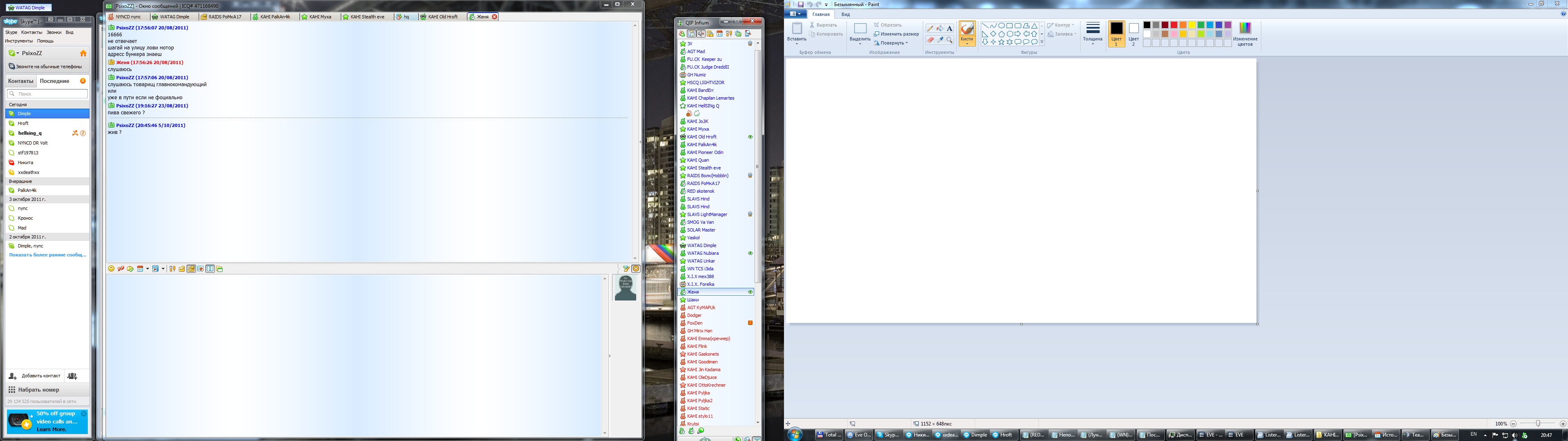Select the Pencil tool in Paint
The width and height of the screenshot is (1568, 441).
click(x=930, y=29)
